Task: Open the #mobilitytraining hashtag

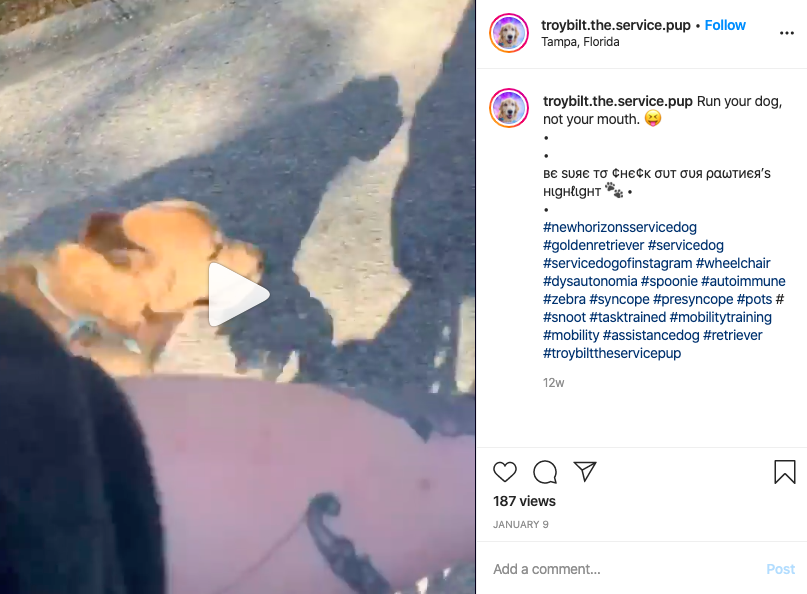Action: (721, 318)
